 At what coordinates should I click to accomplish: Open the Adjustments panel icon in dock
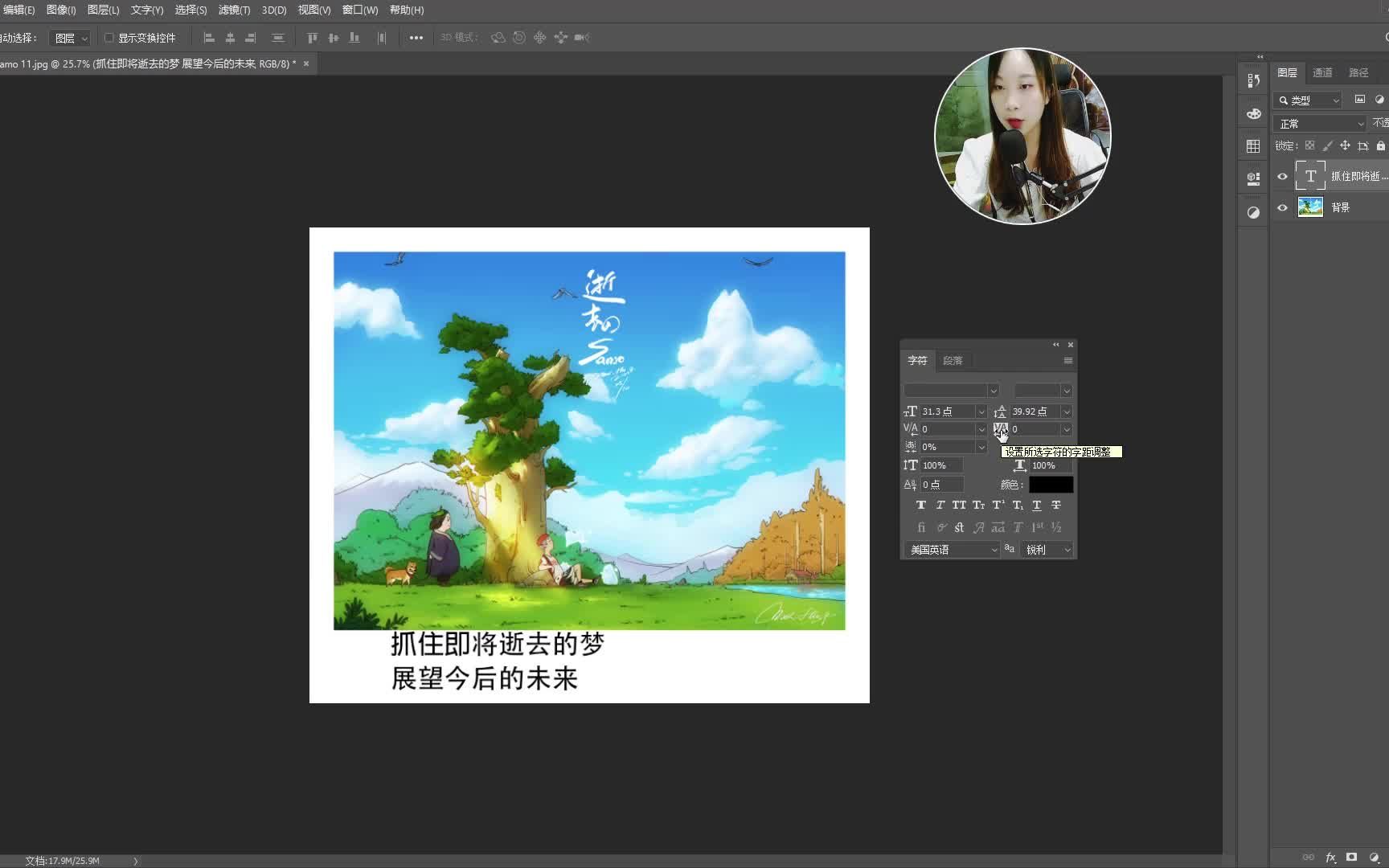(x=1253, y=212)
